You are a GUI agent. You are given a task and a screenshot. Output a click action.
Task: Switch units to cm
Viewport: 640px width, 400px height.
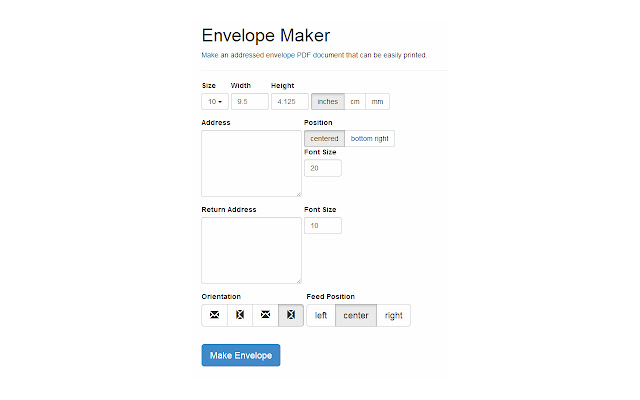(x=355, y=102)
